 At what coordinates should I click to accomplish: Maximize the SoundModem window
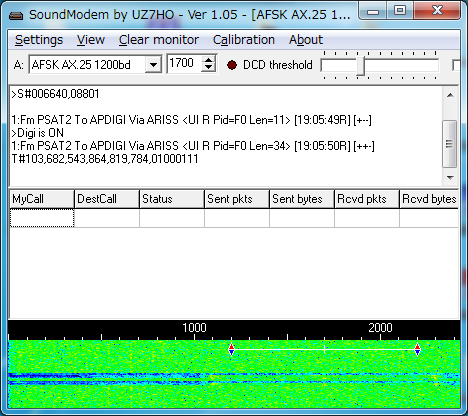pyautogui.click(x=400, y=11)
